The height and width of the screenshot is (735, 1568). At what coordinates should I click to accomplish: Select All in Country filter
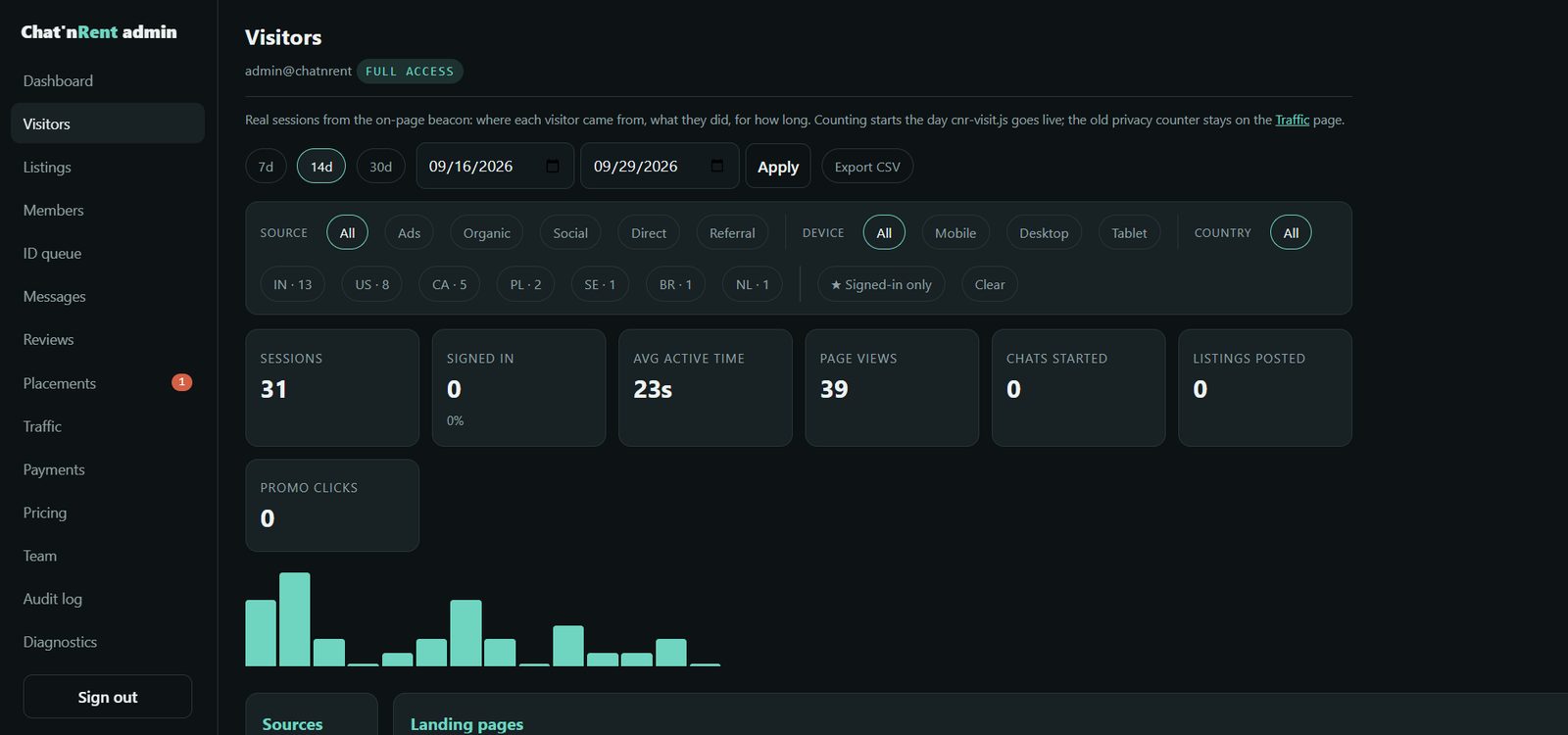[1291, 232]
